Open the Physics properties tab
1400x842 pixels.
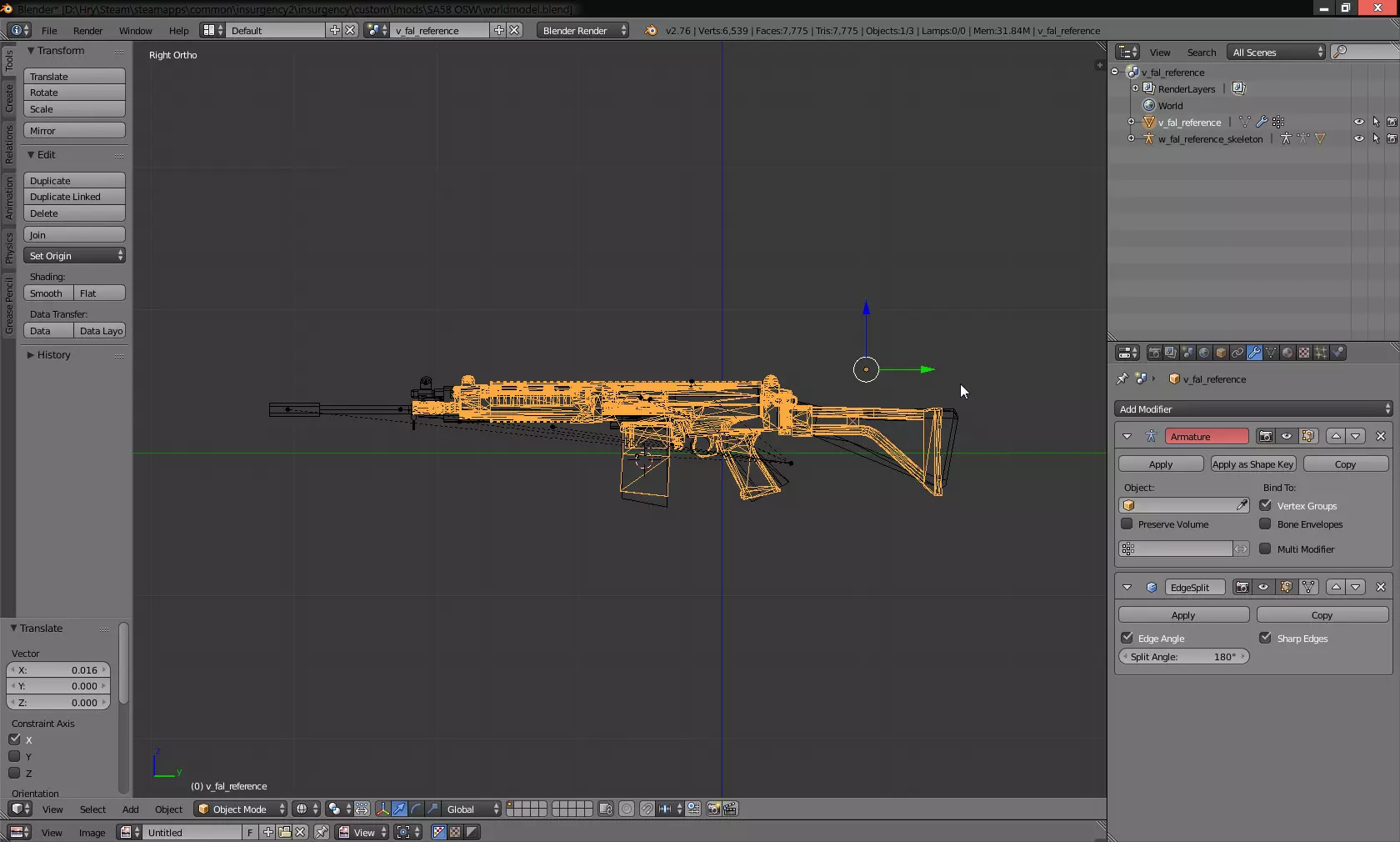[x=1337, y=353]
